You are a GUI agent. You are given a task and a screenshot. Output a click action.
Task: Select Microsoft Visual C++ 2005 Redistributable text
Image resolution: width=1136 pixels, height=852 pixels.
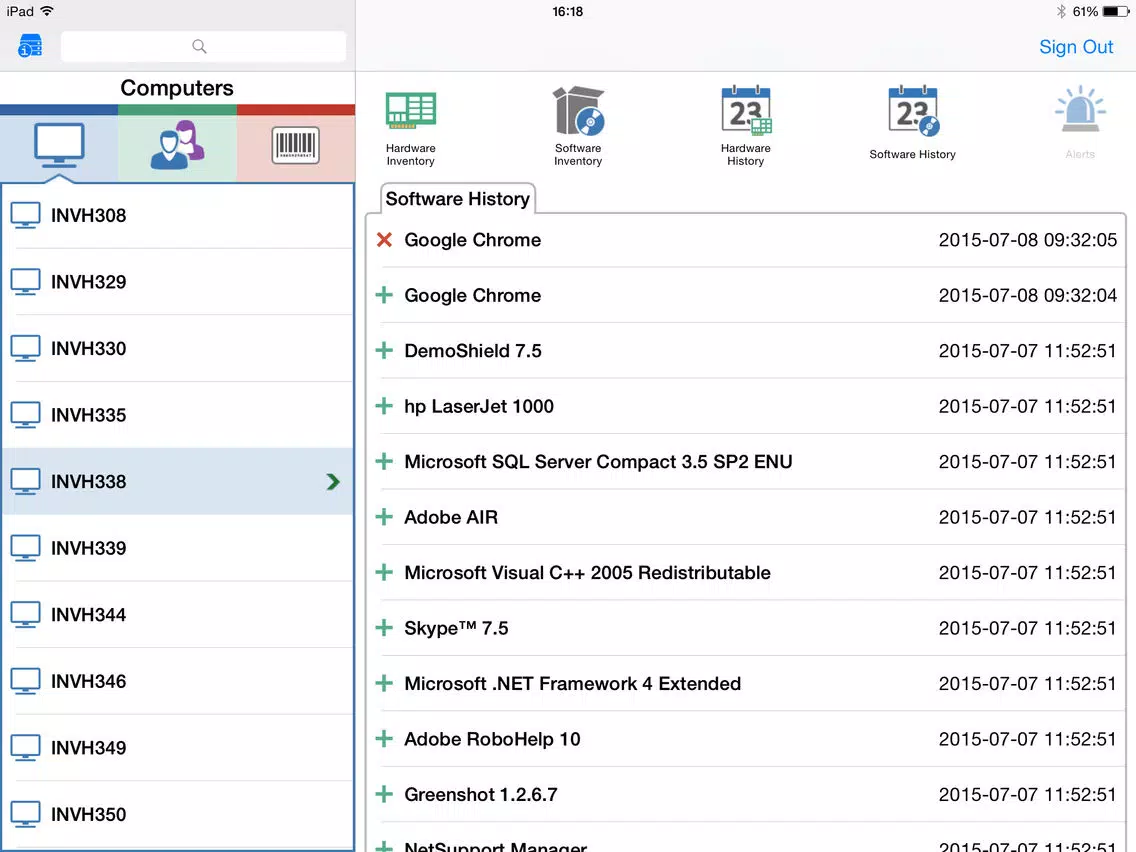tap(588, 572)
